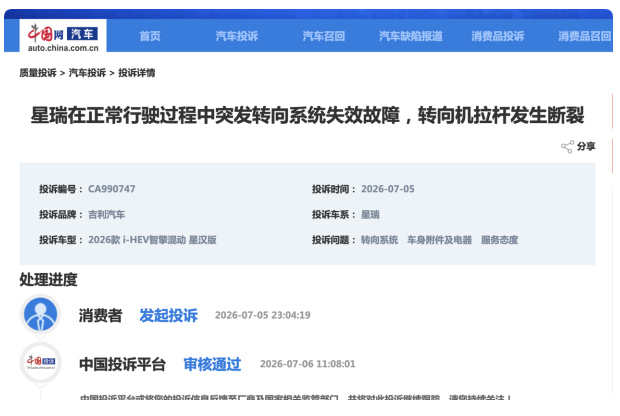The height and width of the screenshot is (416, 620).
Task: Select 汽车缺陷报道 in the top menu
Action: point(411,36)
